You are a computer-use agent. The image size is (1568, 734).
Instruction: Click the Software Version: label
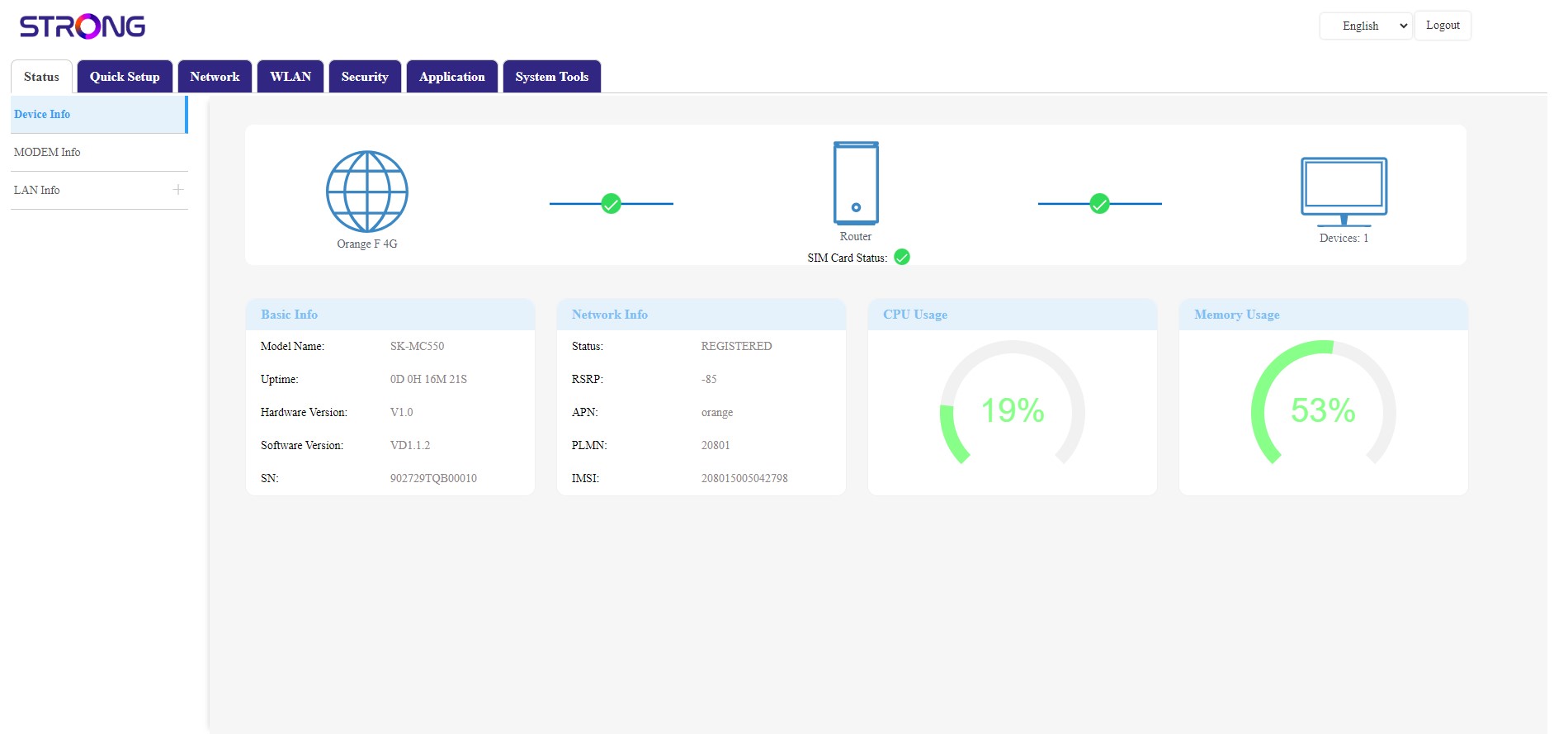pyautogui.click(x=302, y=446)
